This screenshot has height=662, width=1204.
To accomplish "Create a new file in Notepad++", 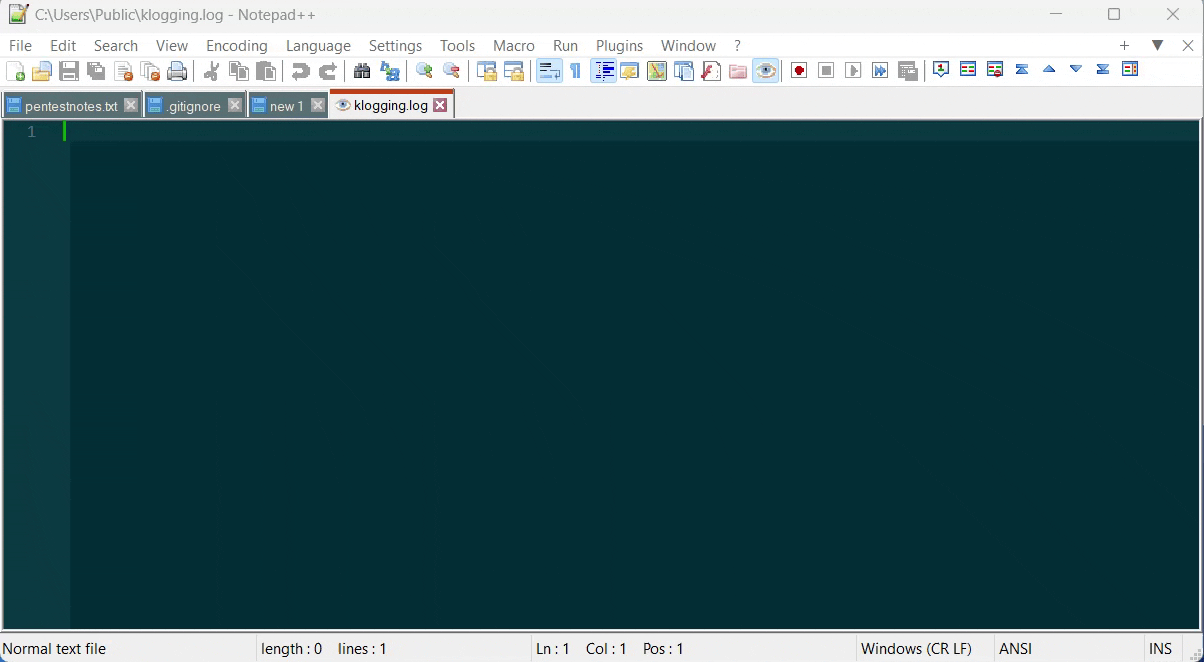I will [15, 70].
